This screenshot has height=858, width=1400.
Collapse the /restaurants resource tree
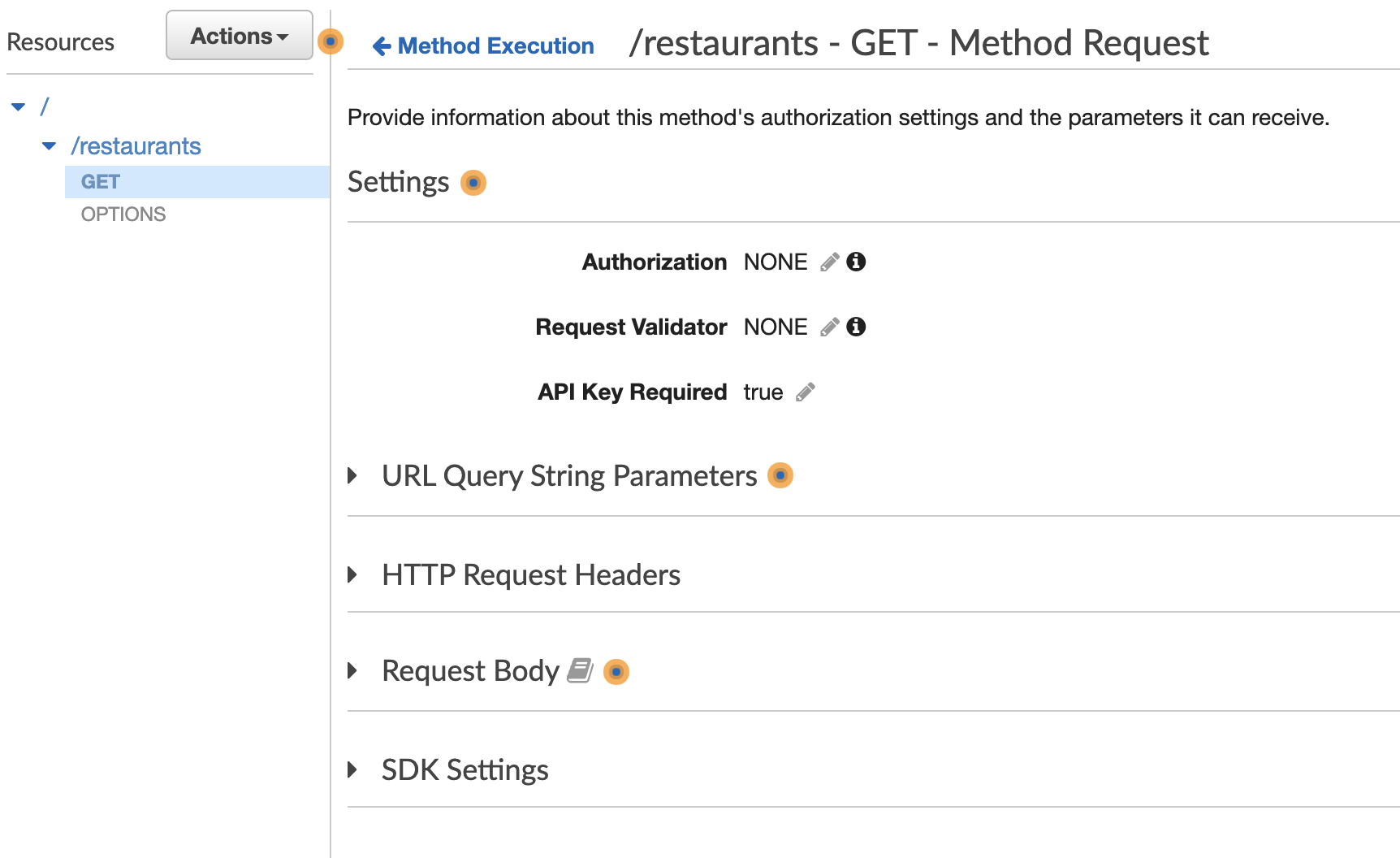[49, 146]
